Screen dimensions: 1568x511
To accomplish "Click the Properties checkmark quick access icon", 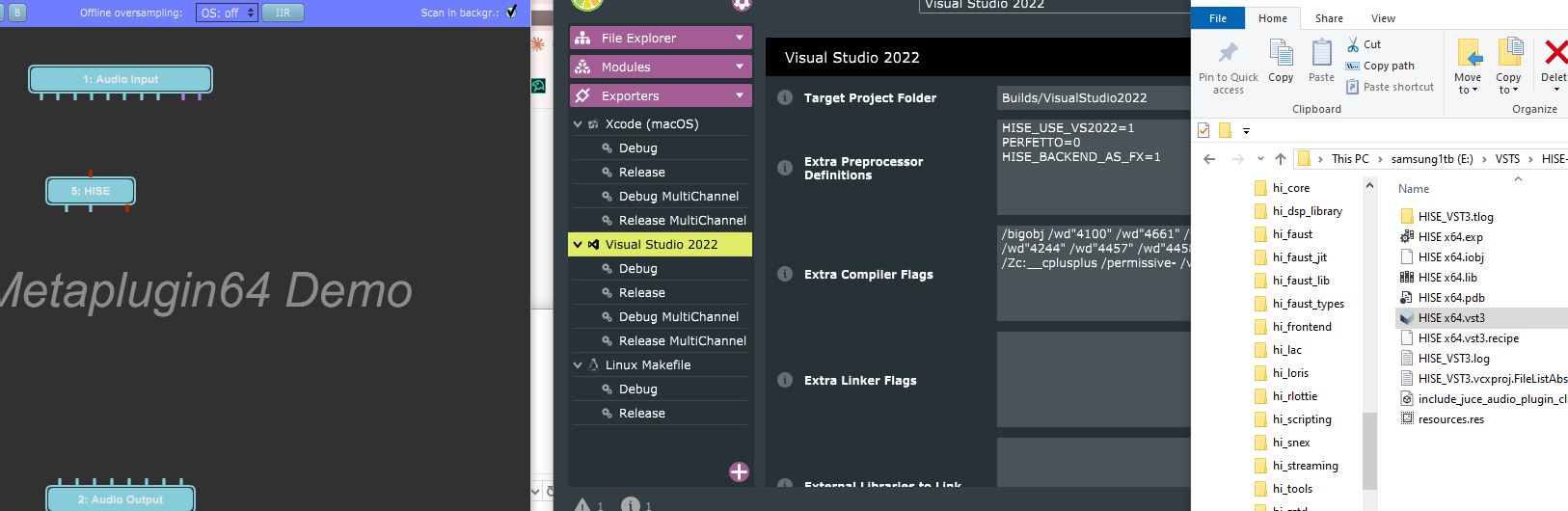I will click(x=1203, y=130).
